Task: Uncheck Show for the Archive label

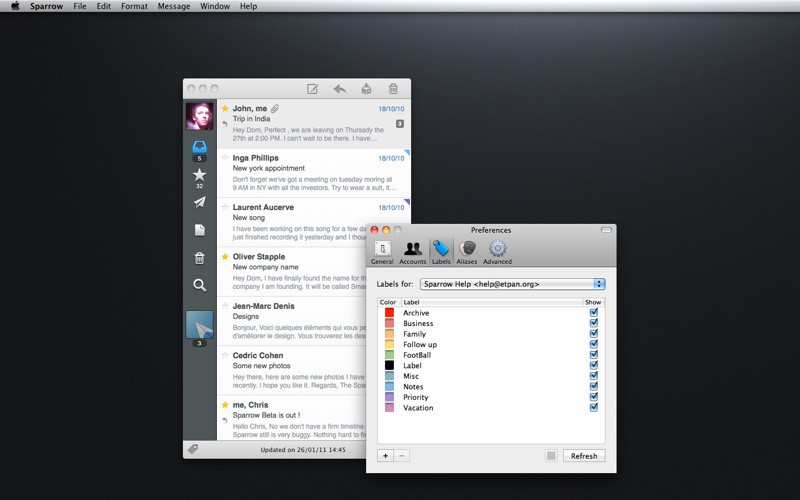Action: click(594, 313)
